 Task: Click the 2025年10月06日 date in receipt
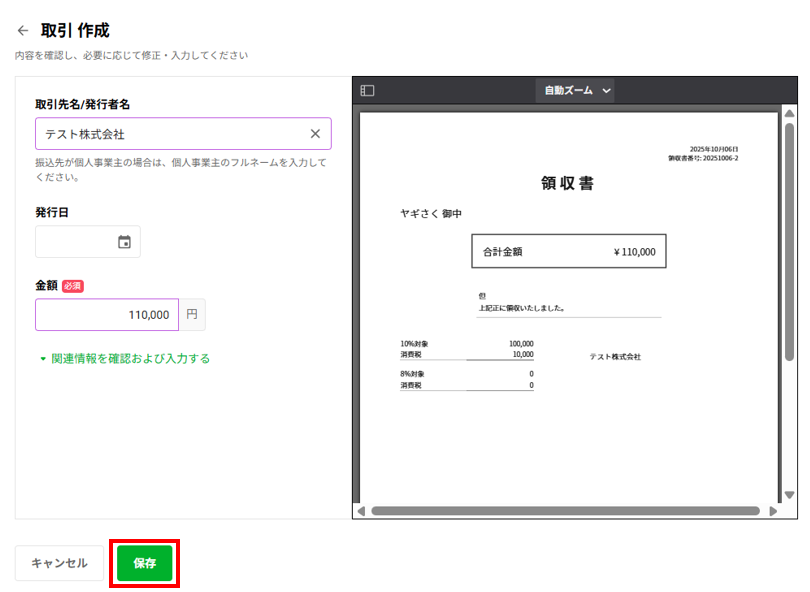click(x=714, y=149)
